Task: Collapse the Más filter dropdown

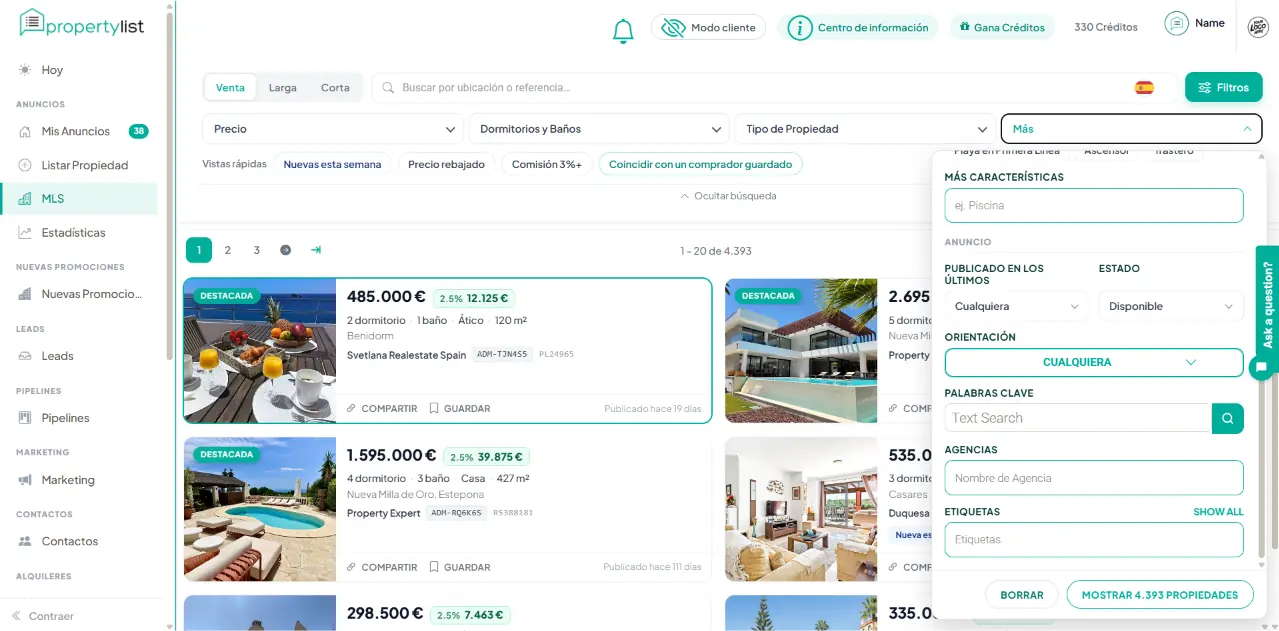Action: [x=1131, y=129]
